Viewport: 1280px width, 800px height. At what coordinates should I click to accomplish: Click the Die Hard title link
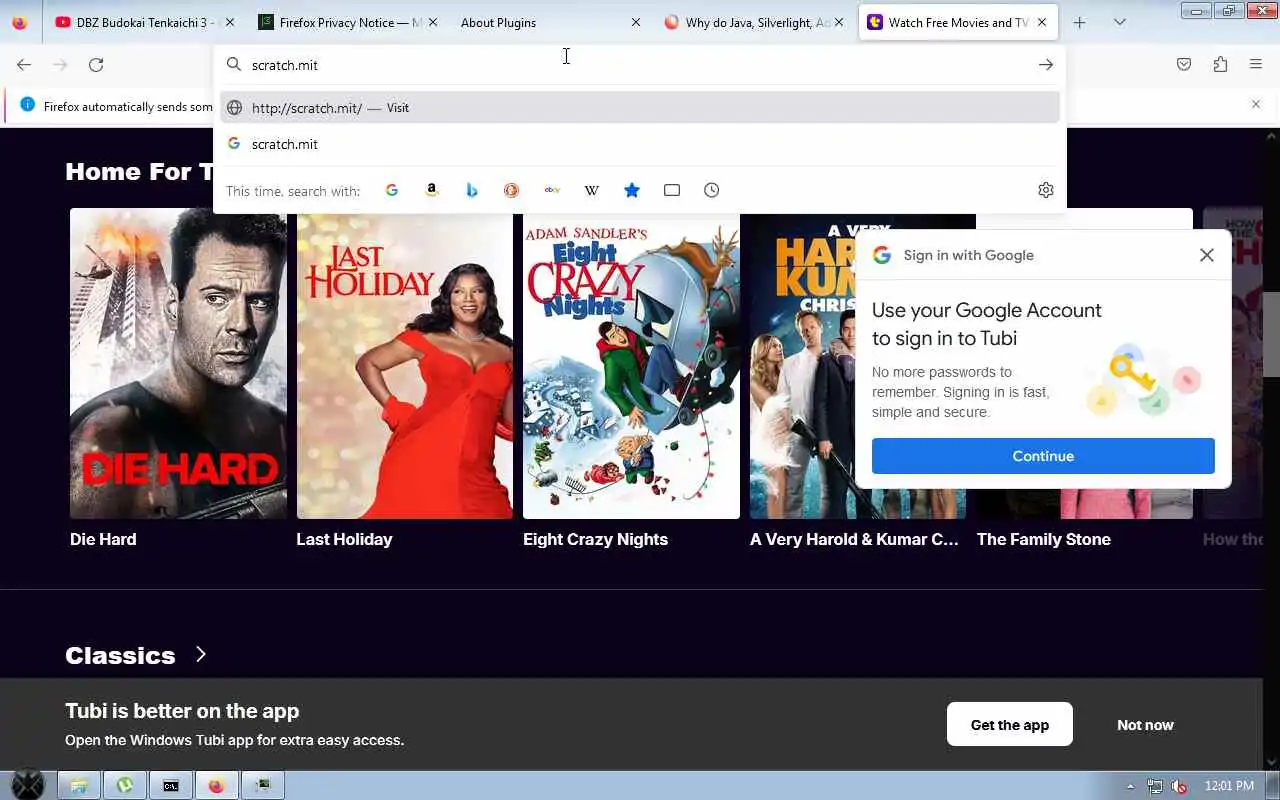coord(103,539)
